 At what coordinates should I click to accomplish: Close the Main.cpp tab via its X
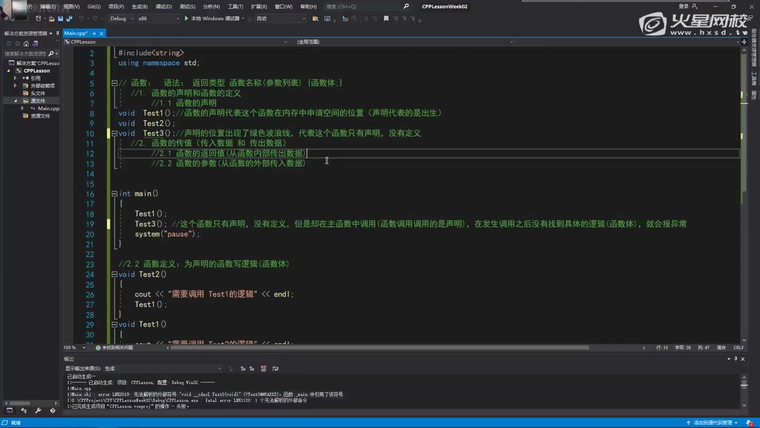click(x=102, y=33)
